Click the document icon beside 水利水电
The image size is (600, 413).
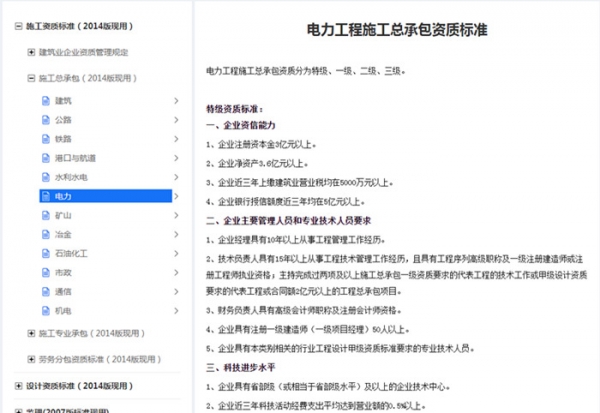point(45,177)
